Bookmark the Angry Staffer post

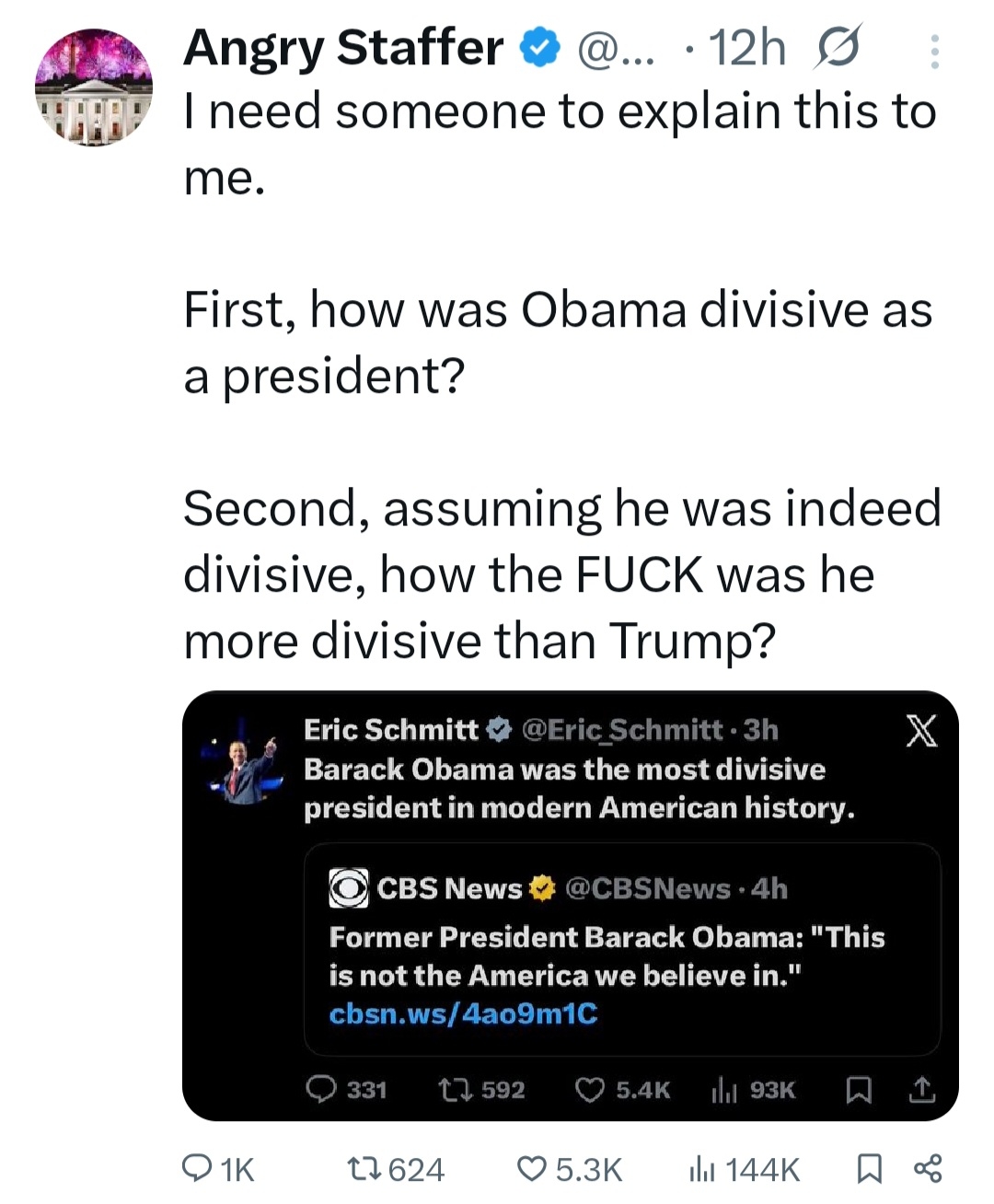point(869,1169)
